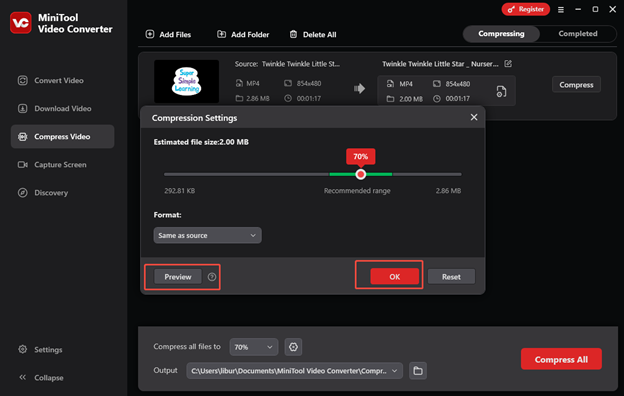Click the Compress button for the video
Screen dimensions: 624x396
(x=576, y=85)
